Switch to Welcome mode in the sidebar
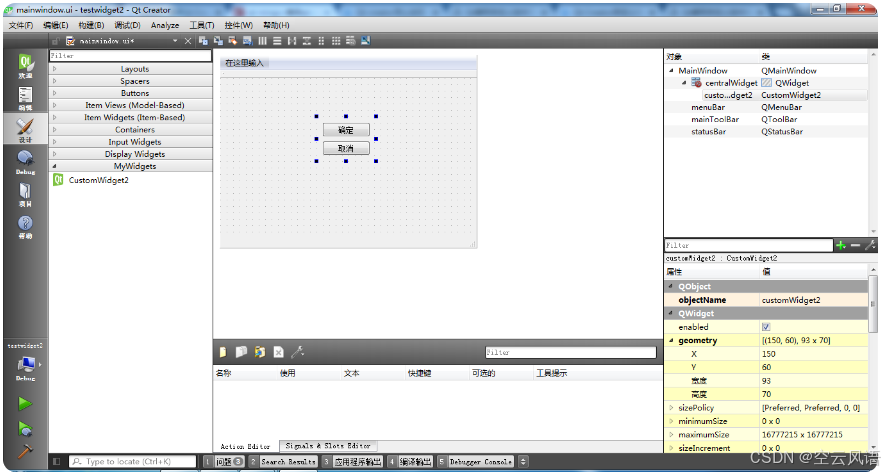Screen dimensions: 885x473 [x=25, y=66]
